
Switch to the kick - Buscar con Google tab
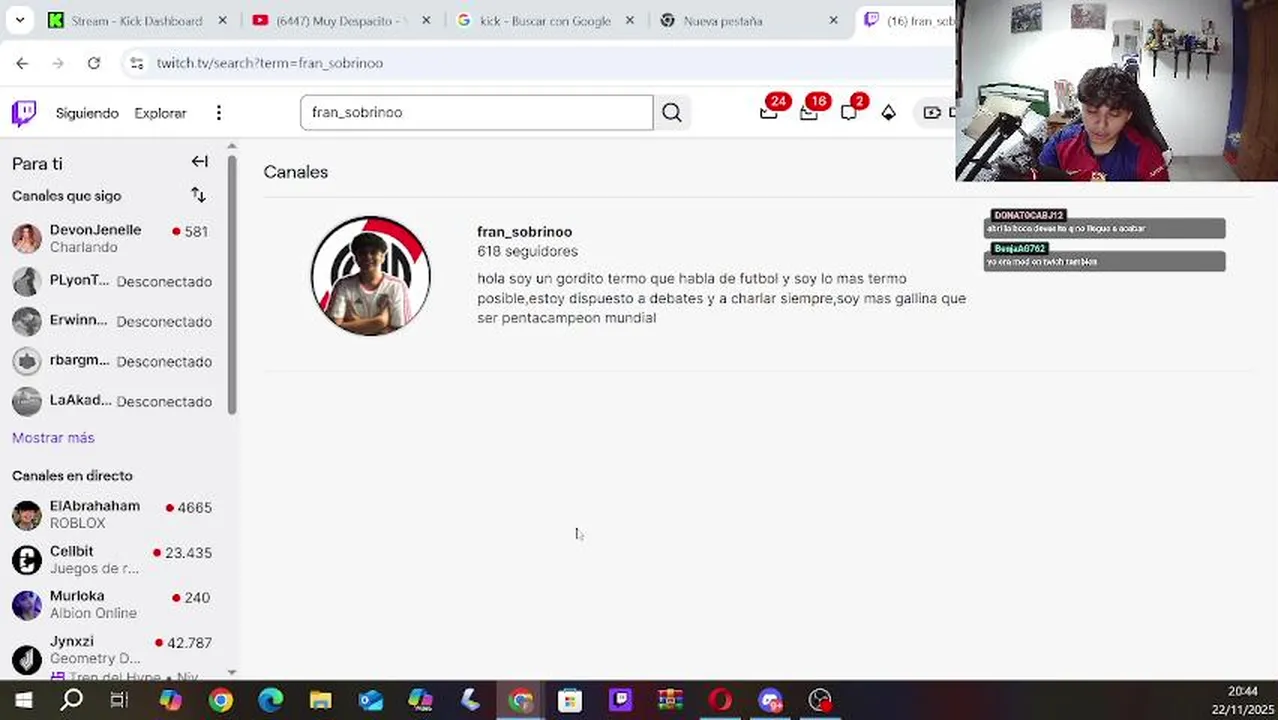(533, 20)
